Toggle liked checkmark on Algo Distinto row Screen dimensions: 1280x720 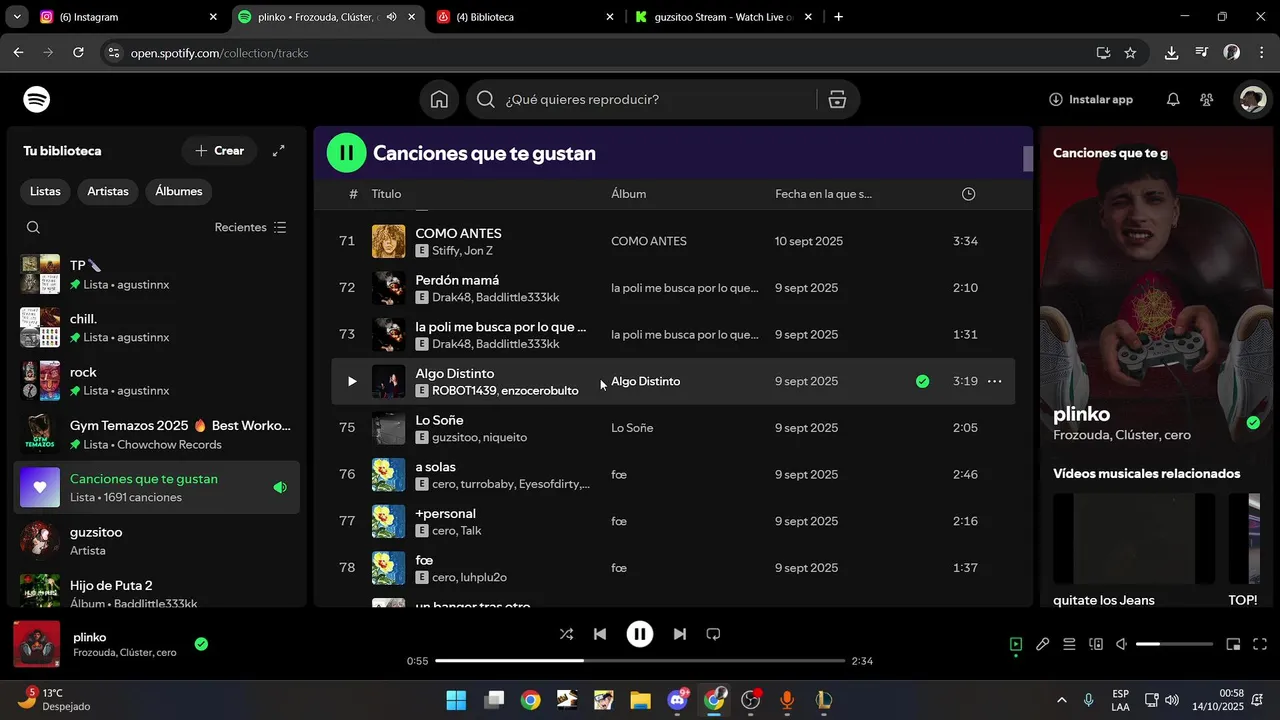point(922,381)
